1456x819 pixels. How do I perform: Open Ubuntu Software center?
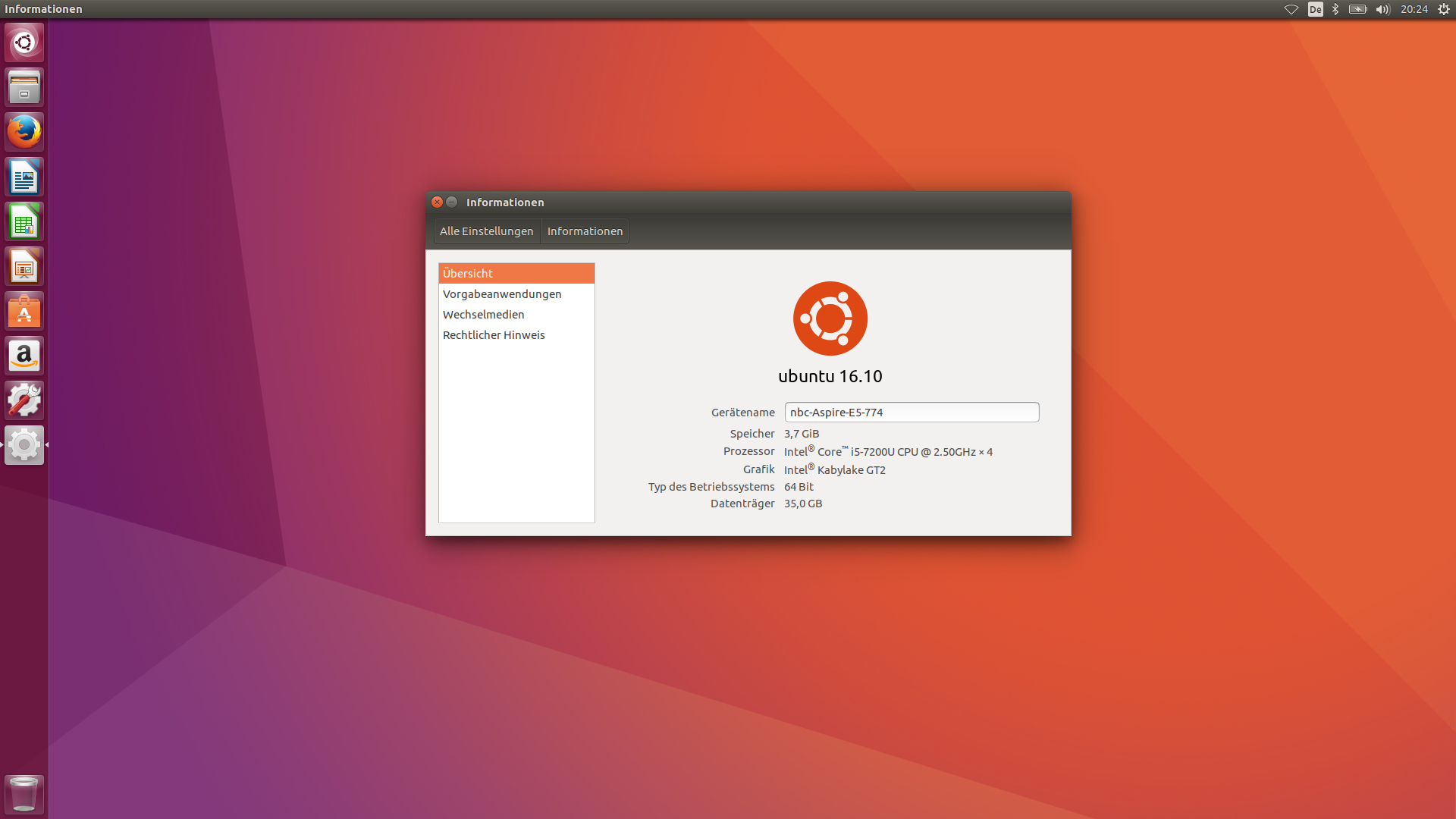click(x=24, y=312)
